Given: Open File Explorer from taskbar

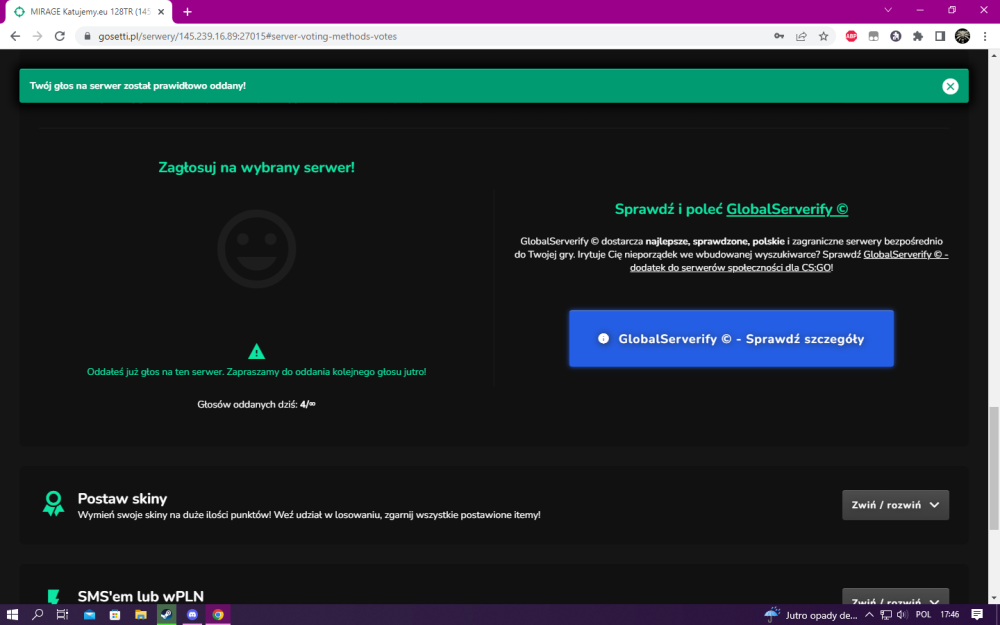Looking at the screenshot, I should click(x=141, y=615).
